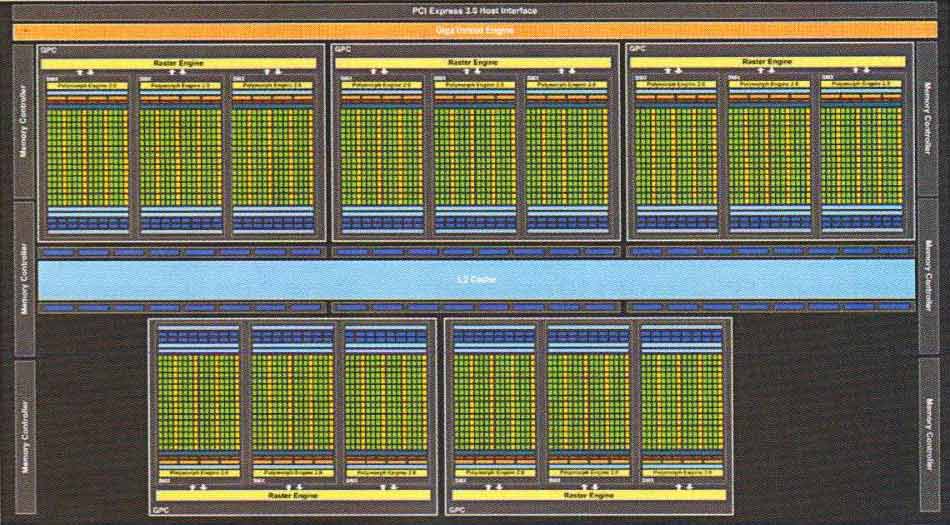Select the GPC label of top-left cluster
950x525 pixels.
[x=47, y=48]
